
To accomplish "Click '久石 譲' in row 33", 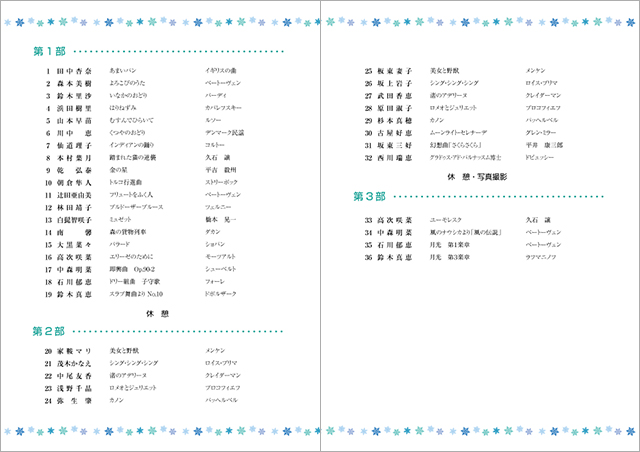I will click(538, 220).
